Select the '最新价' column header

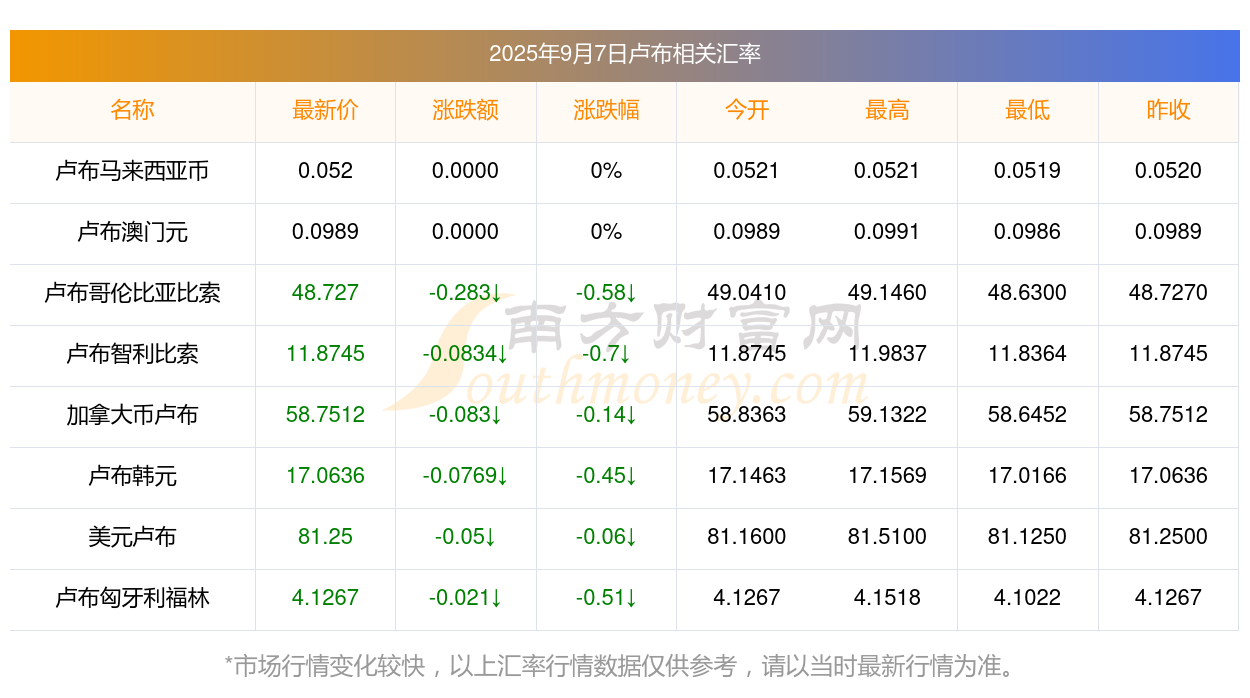(x=326, y=110)
